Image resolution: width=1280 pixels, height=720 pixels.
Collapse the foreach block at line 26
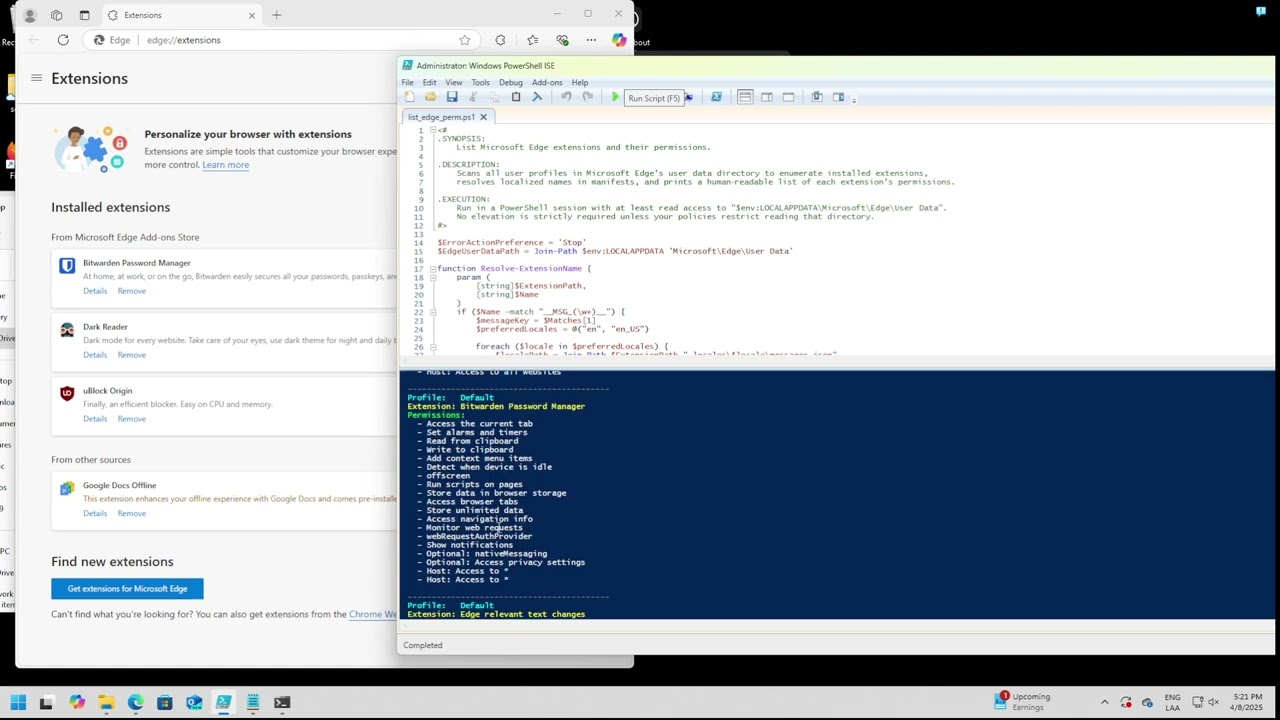coord(432,346)
